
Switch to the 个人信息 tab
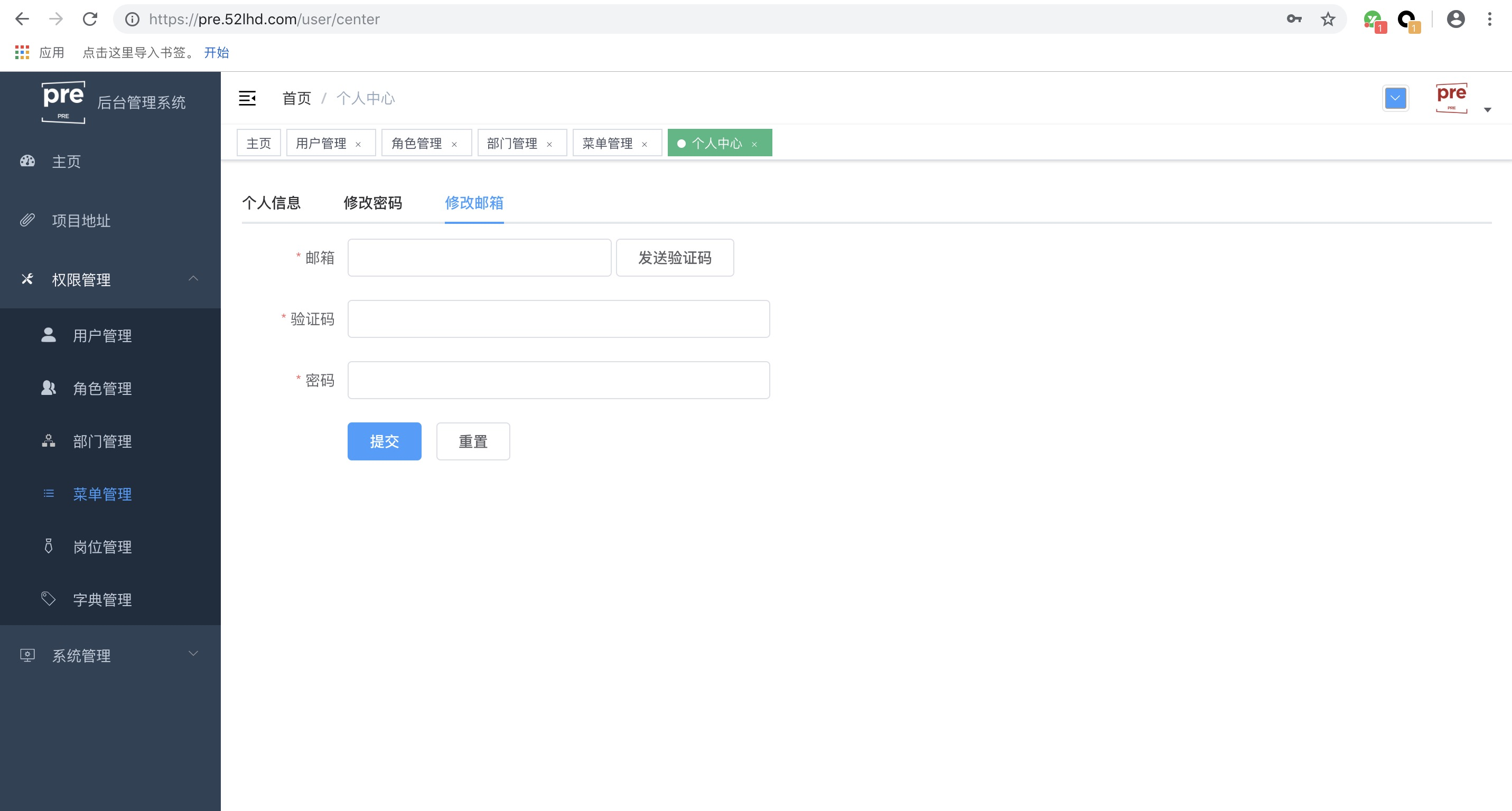(x=271, y=203)
